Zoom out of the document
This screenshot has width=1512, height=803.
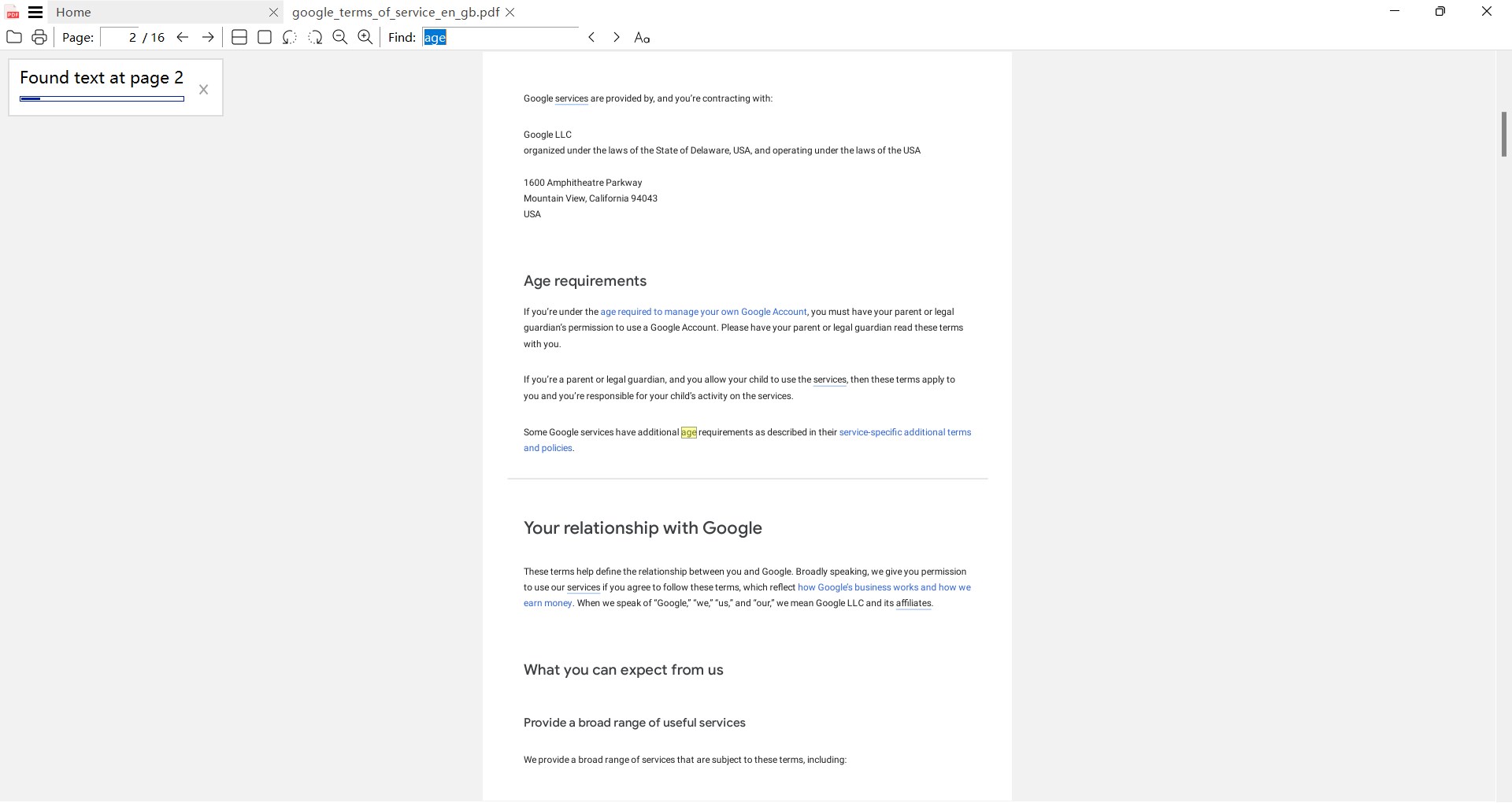click(x=340, y=37)
